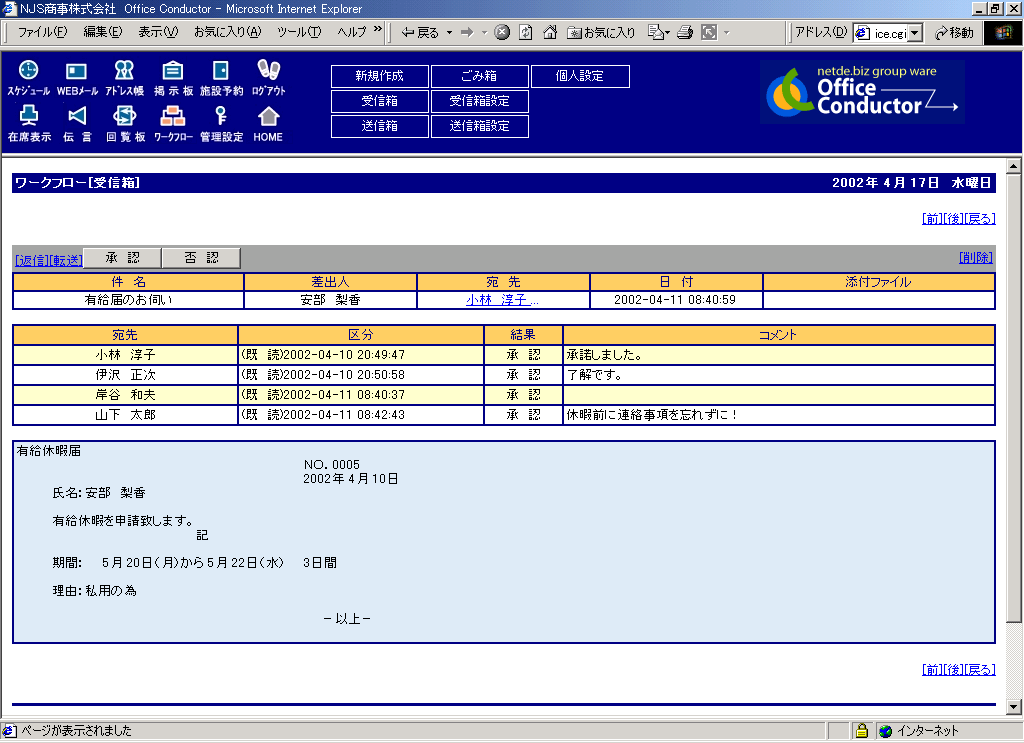The width and height of the screenshot is (1024, 743).
Task: Open the ごみ箱 trash button
Action: tap(479, 76)
